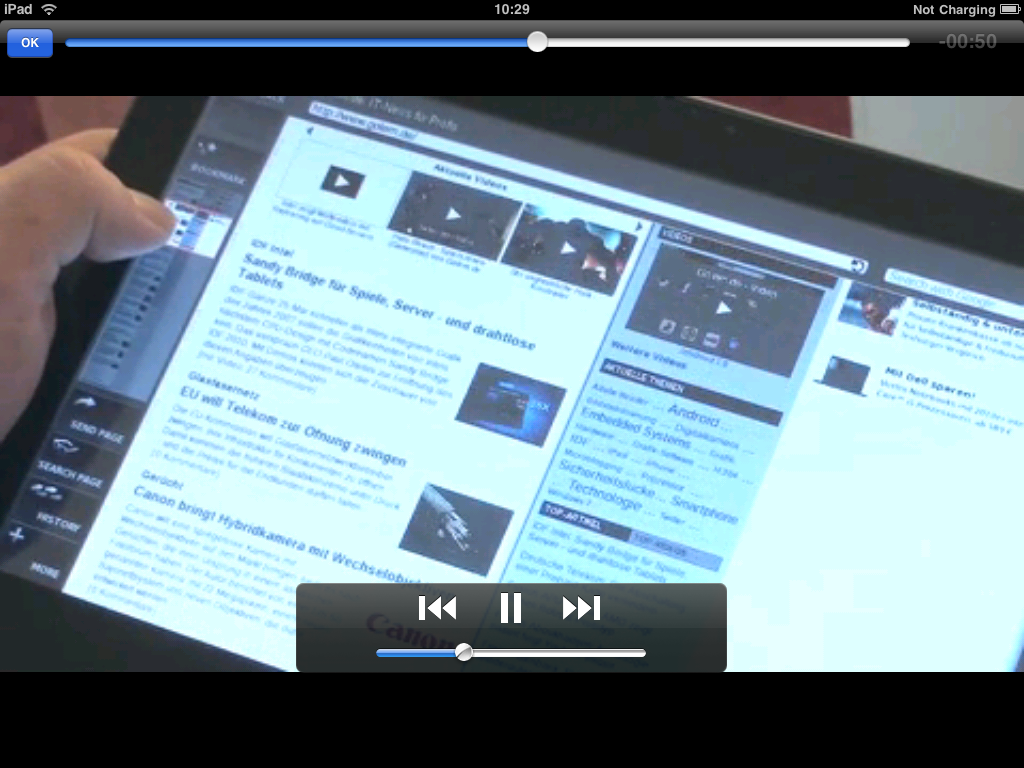
Task: Adjust the volume slider in the control overlay
Action: point(463,652)
